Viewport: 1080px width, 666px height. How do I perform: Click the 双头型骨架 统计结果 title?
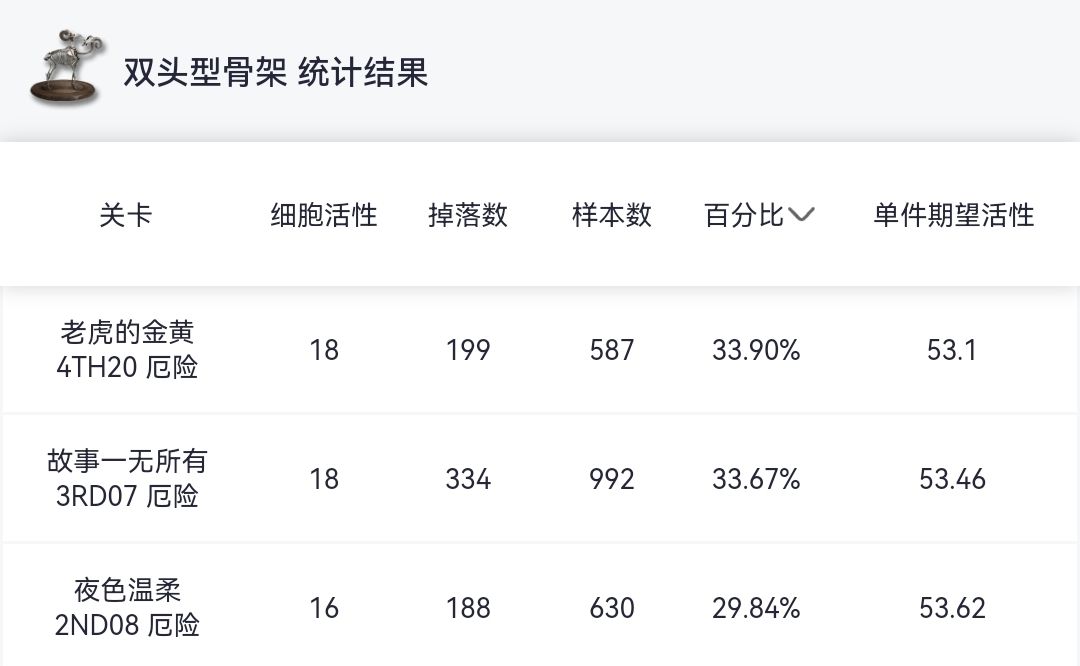276,73
